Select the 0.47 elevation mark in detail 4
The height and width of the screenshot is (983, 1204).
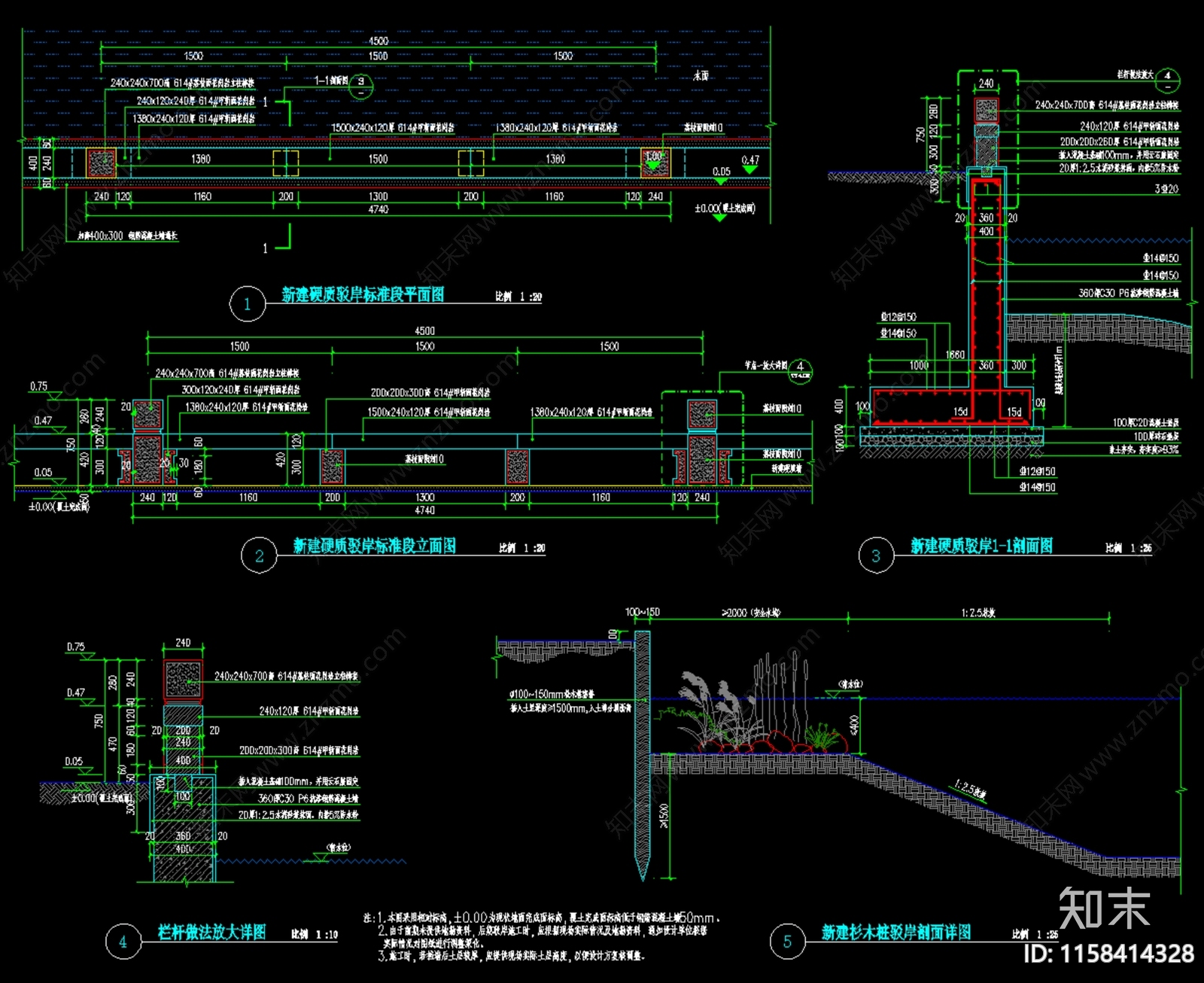[x=75, y=692]
